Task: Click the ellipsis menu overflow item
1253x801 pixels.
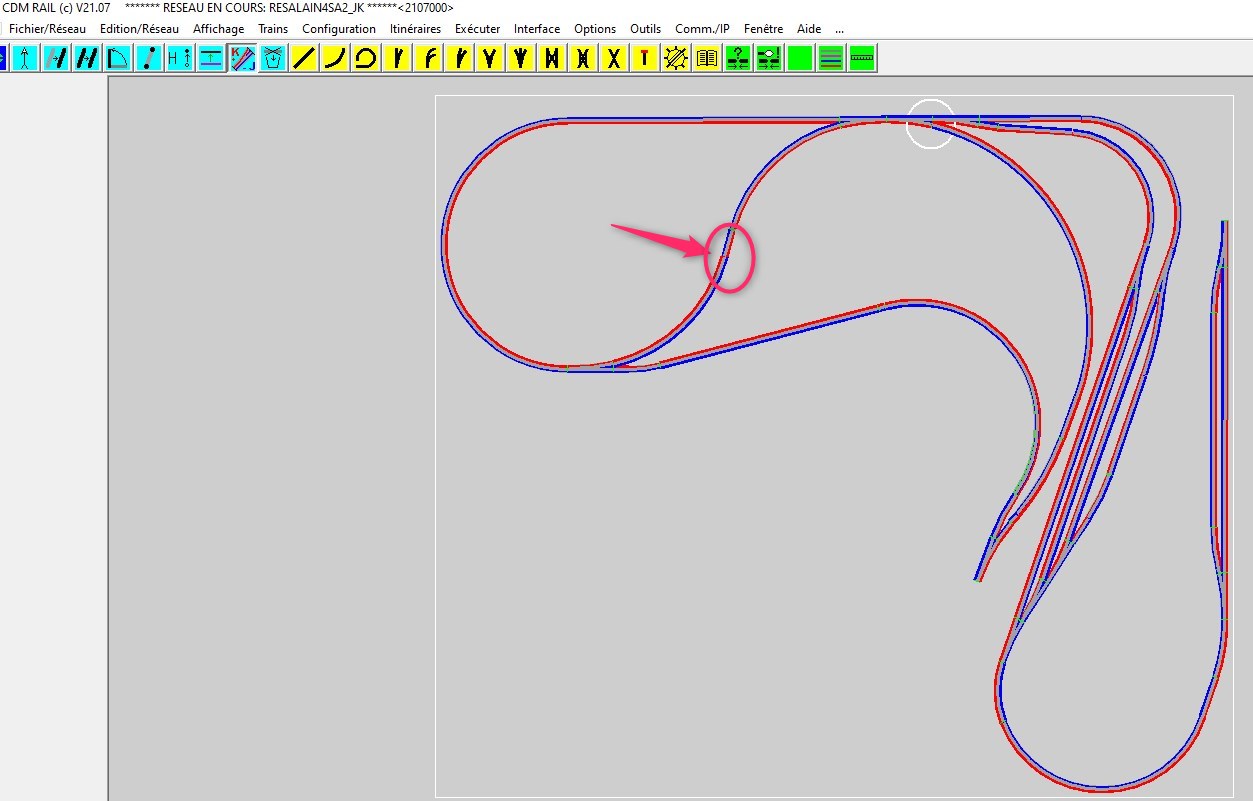Action: point(839,30)
